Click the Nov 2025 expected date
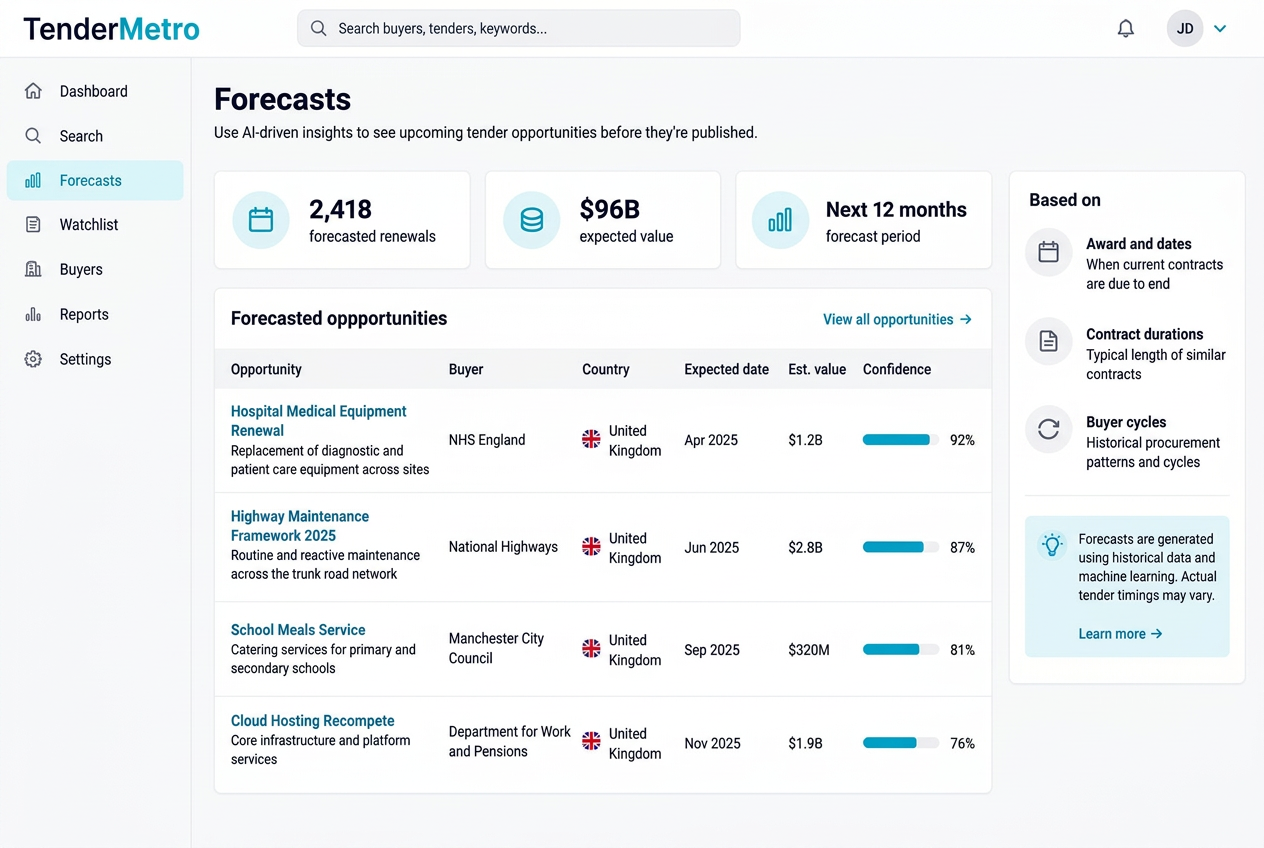 point(713,743)
